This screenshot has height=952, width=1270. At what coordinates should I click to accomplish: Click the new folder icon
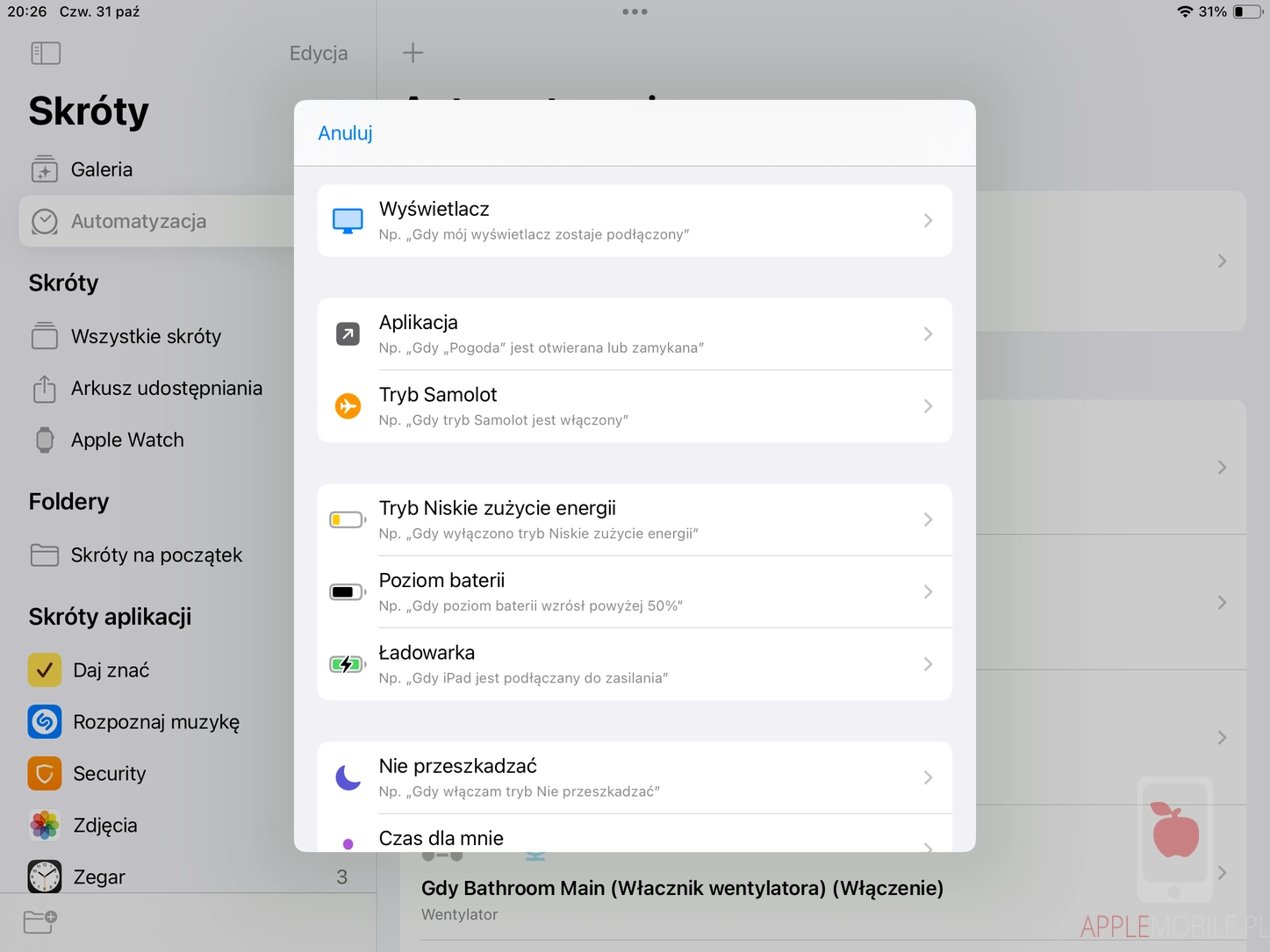[40, 921]
